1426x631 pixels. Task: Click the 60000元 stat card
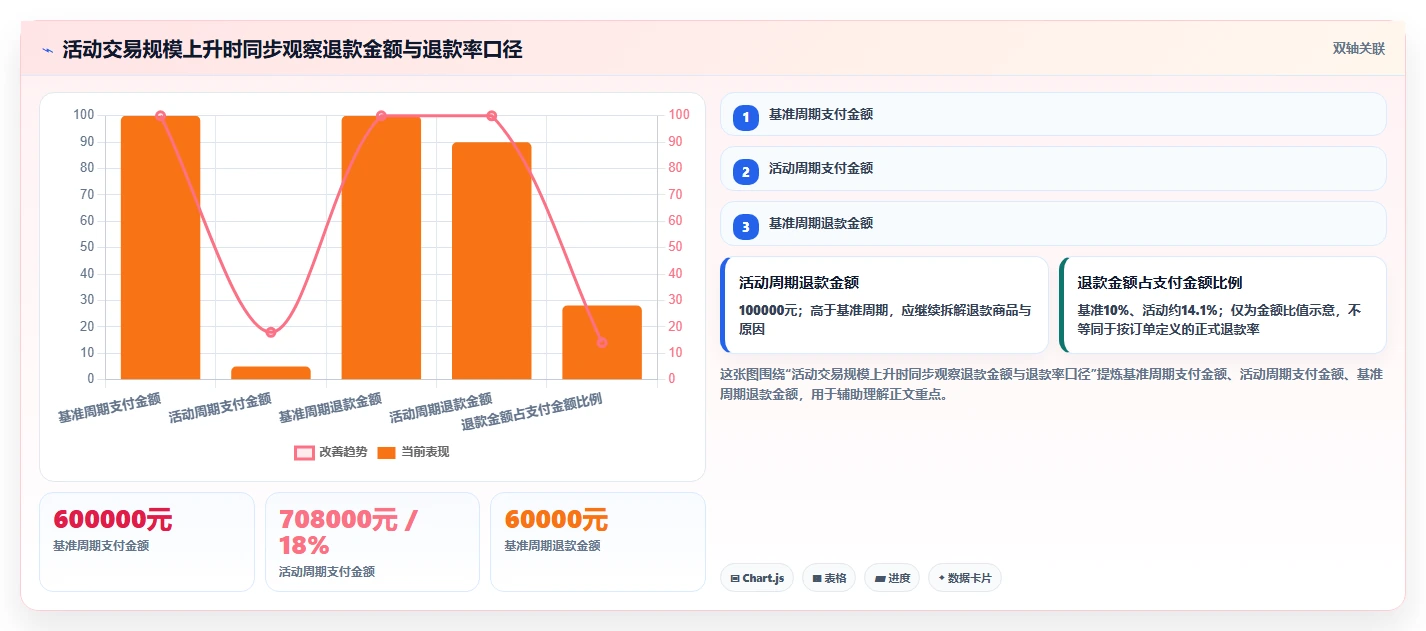pos(598,542)
